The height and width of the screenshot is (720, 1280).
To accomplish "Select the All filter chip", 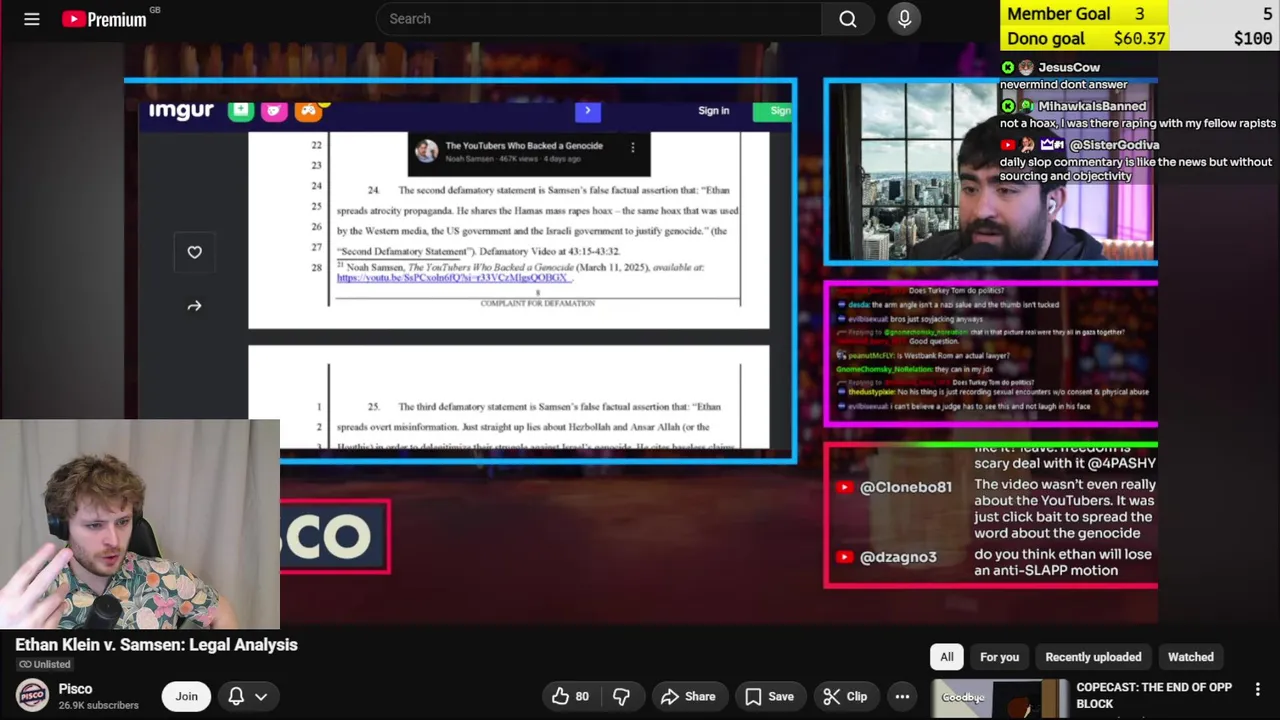I will [946, 657].
